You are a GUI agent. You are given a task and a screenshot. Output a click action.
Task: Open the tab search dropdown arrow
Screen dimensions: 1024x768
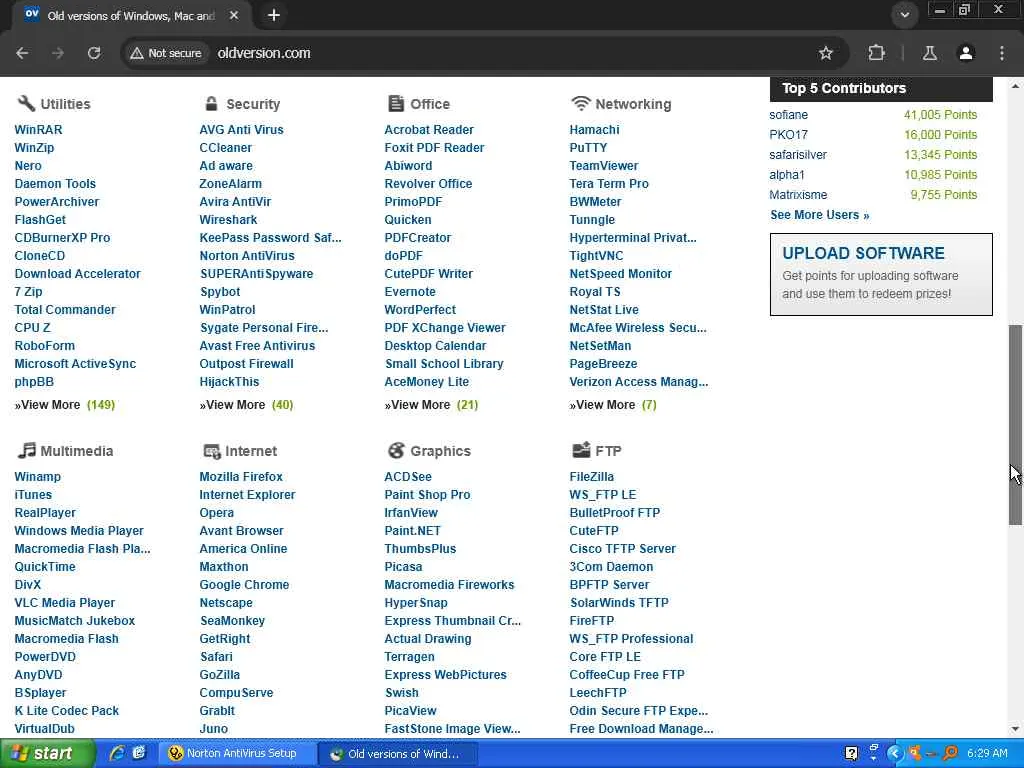pos(904,15)
